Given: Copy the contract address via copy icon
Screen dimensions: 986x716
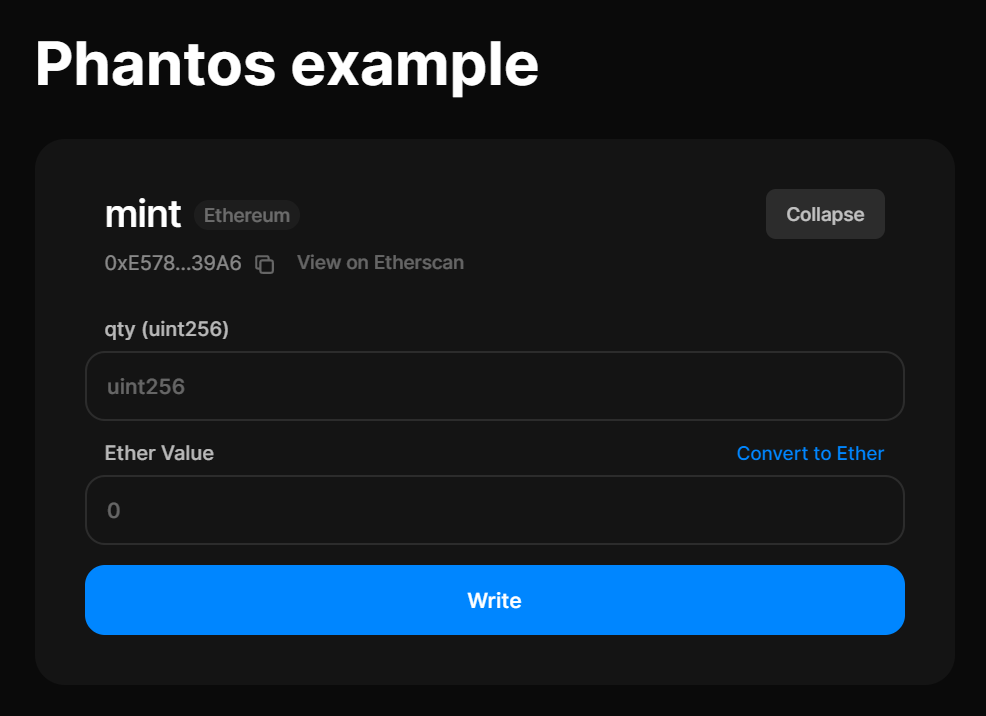Looking at the screenshot, I should click(x=264, y=264).
